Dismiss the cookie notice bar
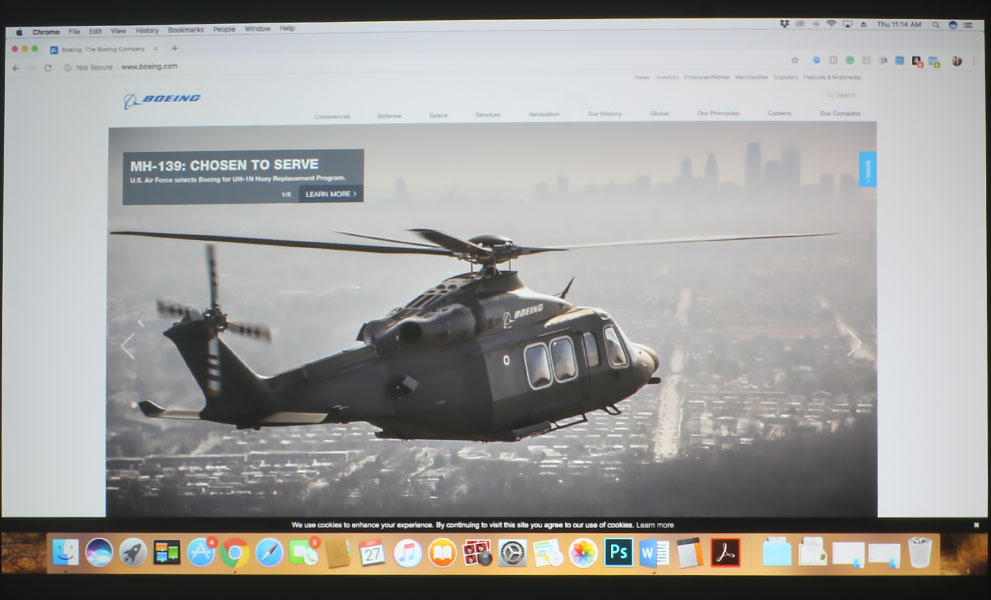991x600 pixels. pyautogui.click(x=976, y=525)
